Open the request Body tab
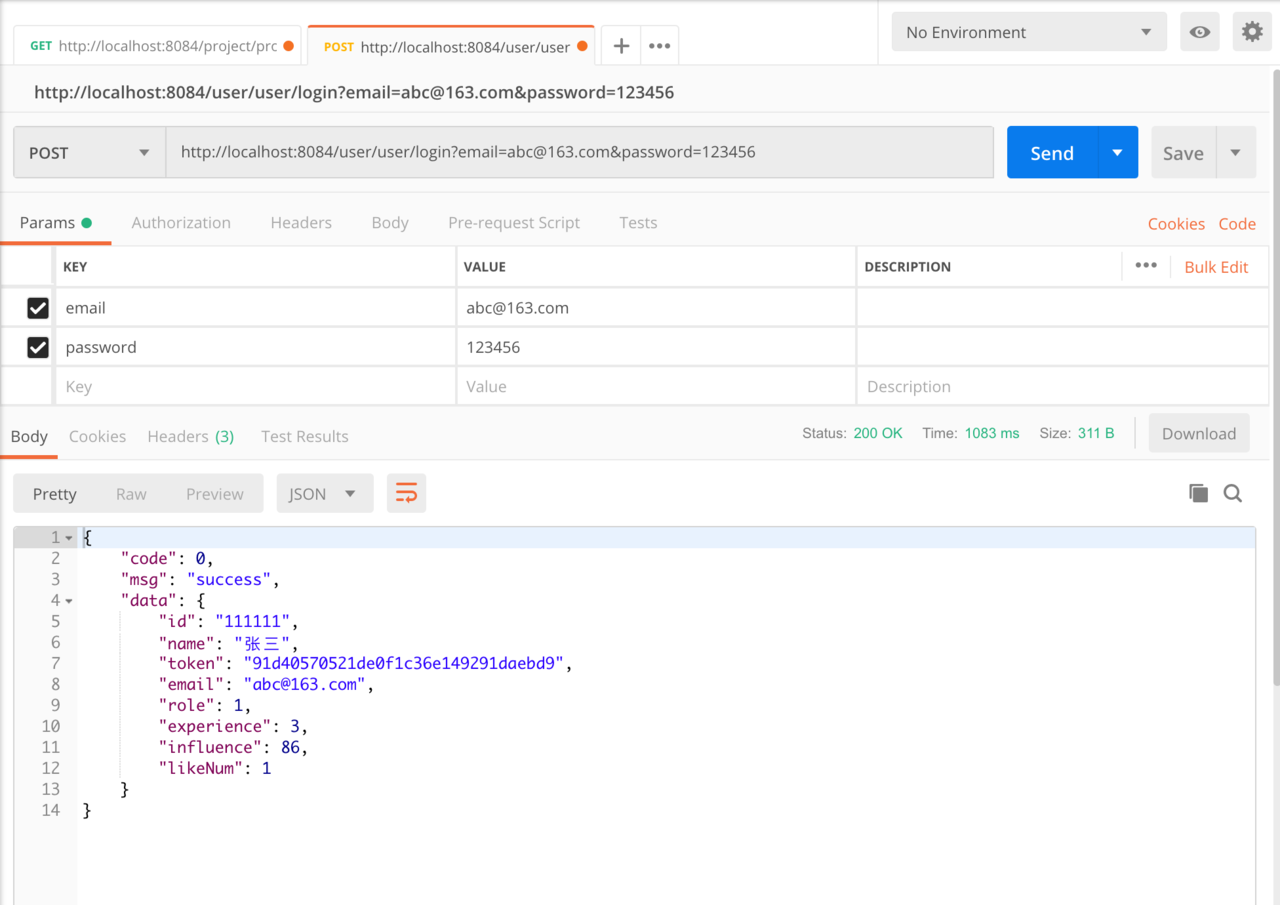 point(390,222)
